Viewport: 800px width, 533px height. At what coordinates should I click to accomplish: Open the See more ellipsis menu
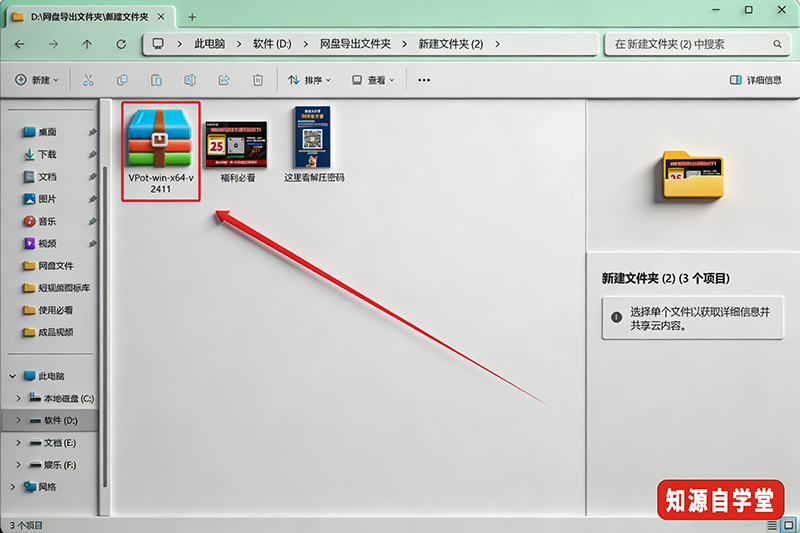424,80
